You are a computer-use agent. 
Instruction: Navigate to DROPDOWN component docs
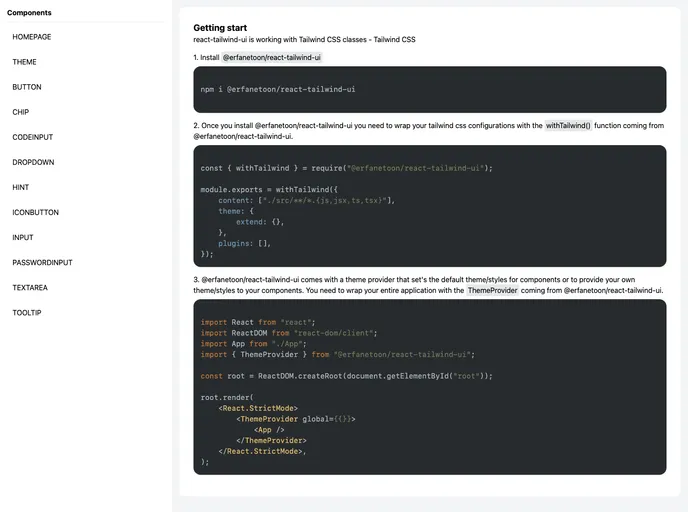33,162
